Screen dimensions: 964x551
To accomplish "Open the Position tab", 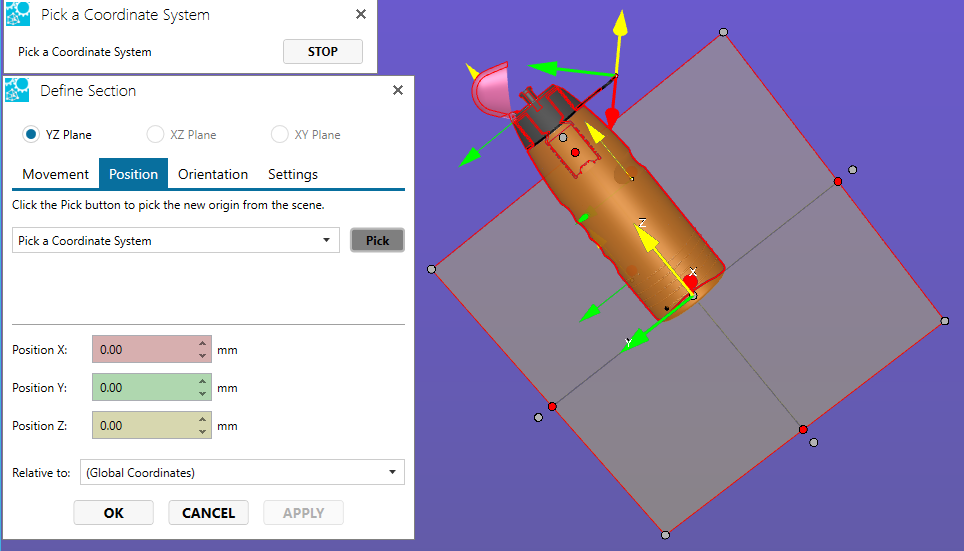I will coord(133,174).
